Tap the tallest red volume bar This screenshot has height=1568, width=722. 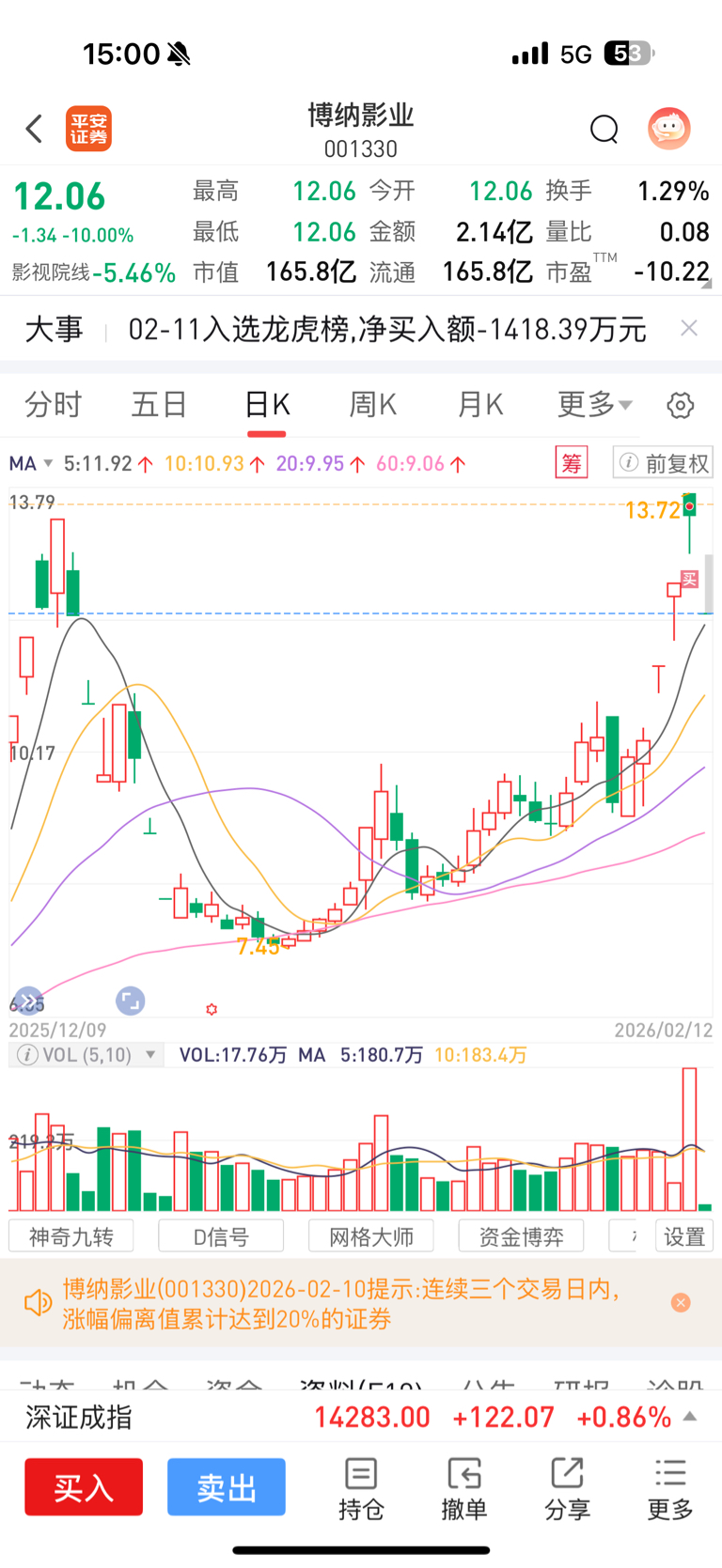(689, 1139)
